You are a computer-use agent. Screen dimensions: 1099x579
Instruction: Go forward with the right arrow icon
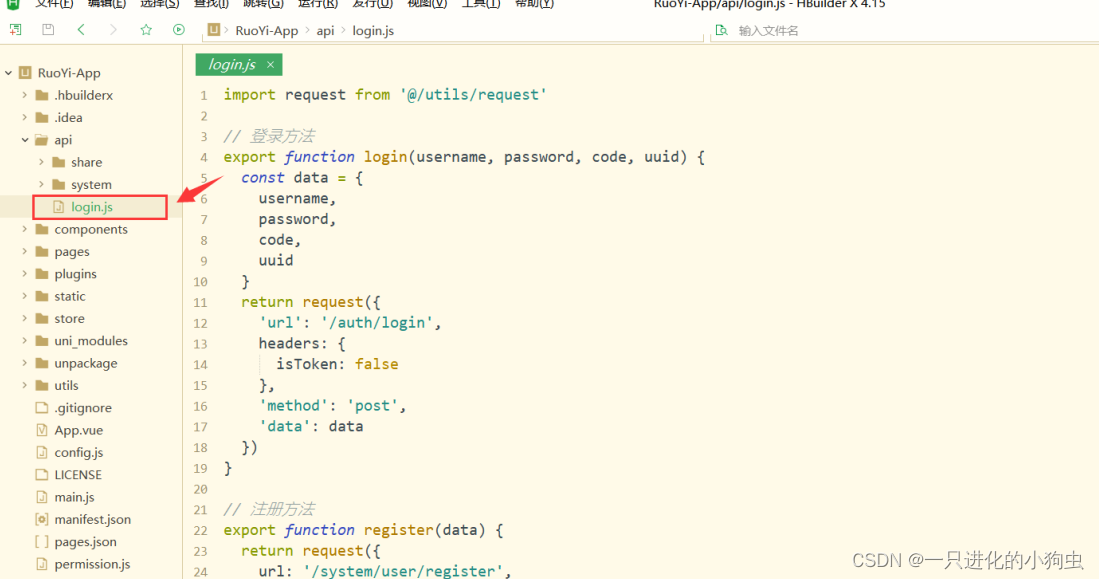coord(113,30)
